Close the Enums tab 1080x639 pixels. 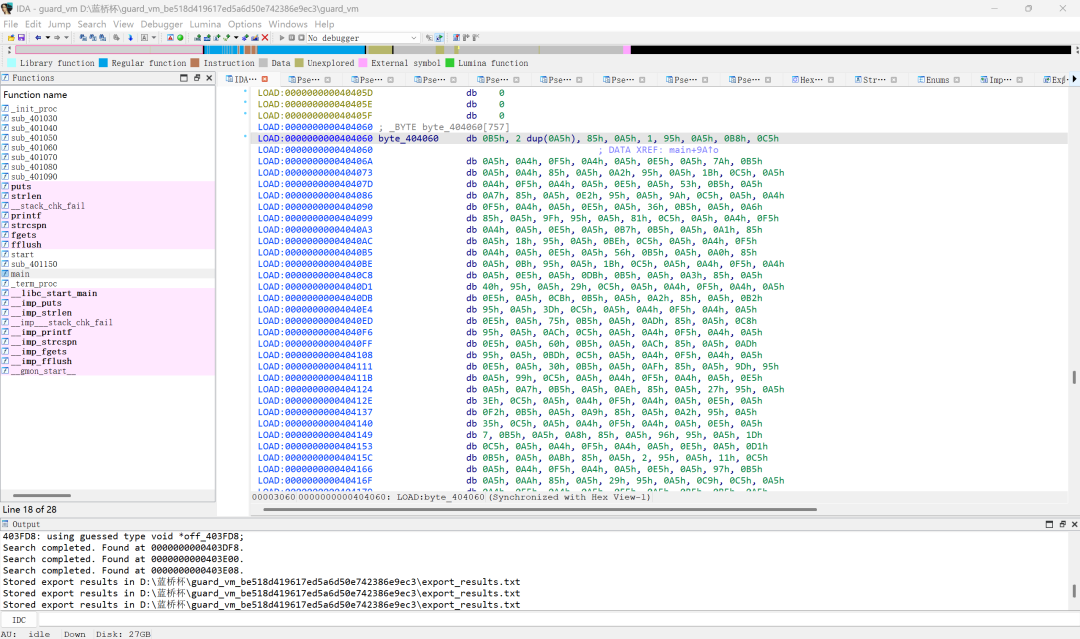(957, 80)
